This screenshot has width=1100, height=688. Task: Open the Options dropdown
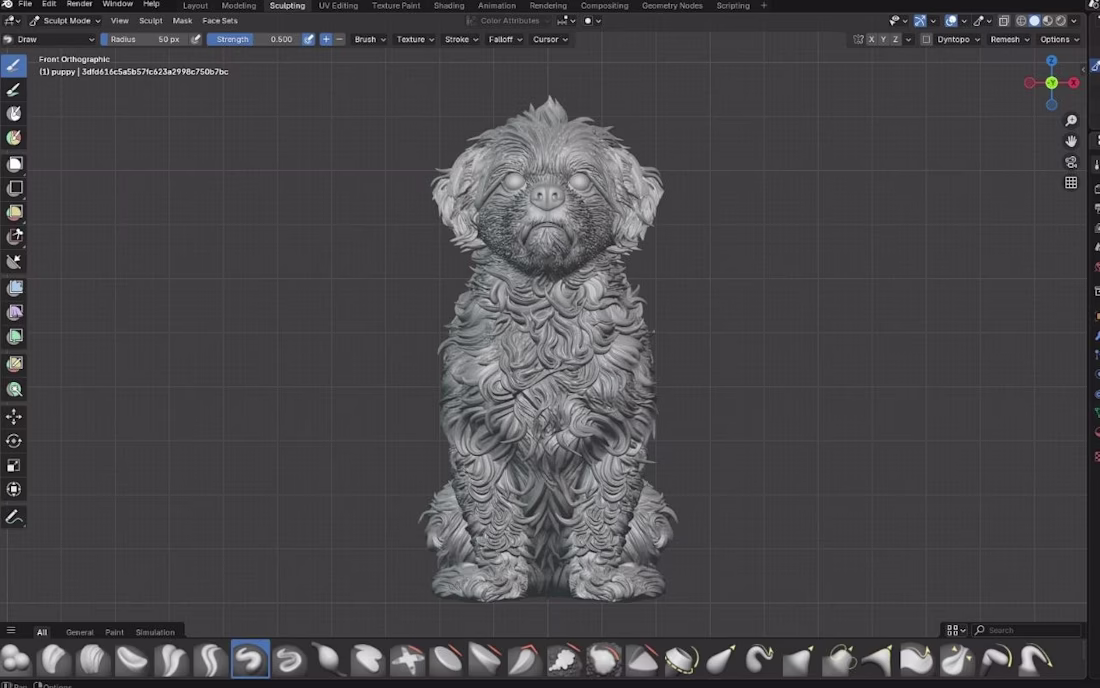tap(1059, 39)
